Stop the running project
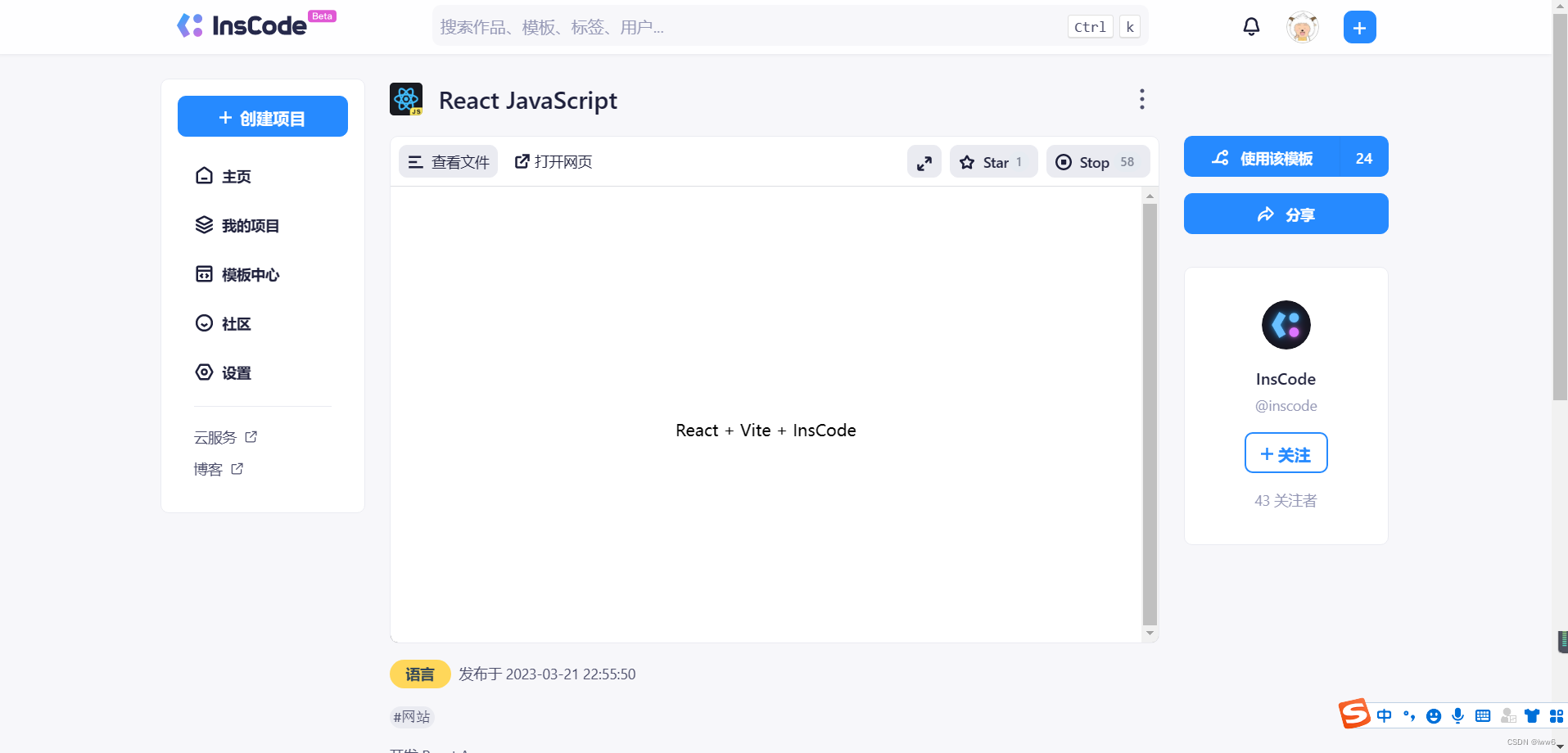This screenshot has height=753, width=1568. 1097,162
